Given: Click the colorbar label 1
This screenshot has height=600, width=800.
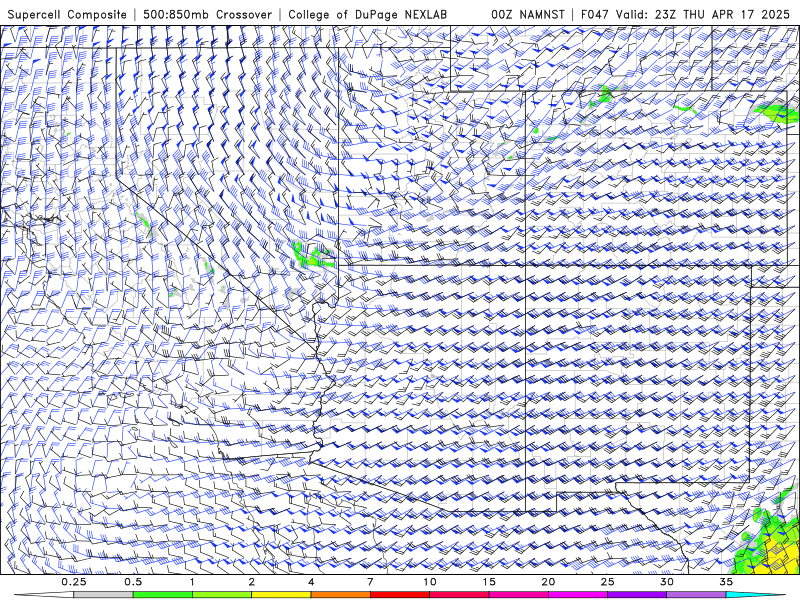Looking at the screenshot, I should (192, 582).
